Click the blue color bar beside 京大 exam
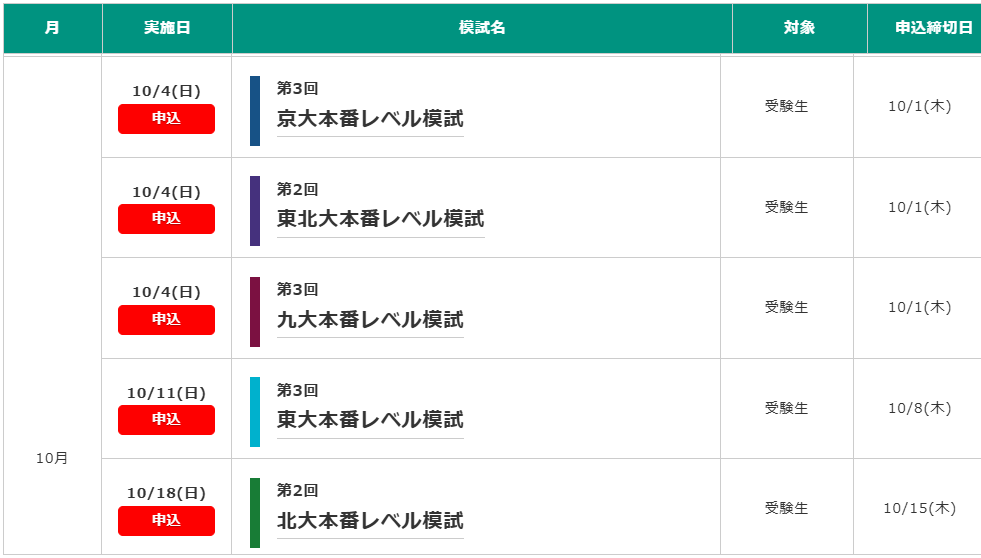Image resolution: width=981 pixels, height=558 pixels. pos(255,111)
